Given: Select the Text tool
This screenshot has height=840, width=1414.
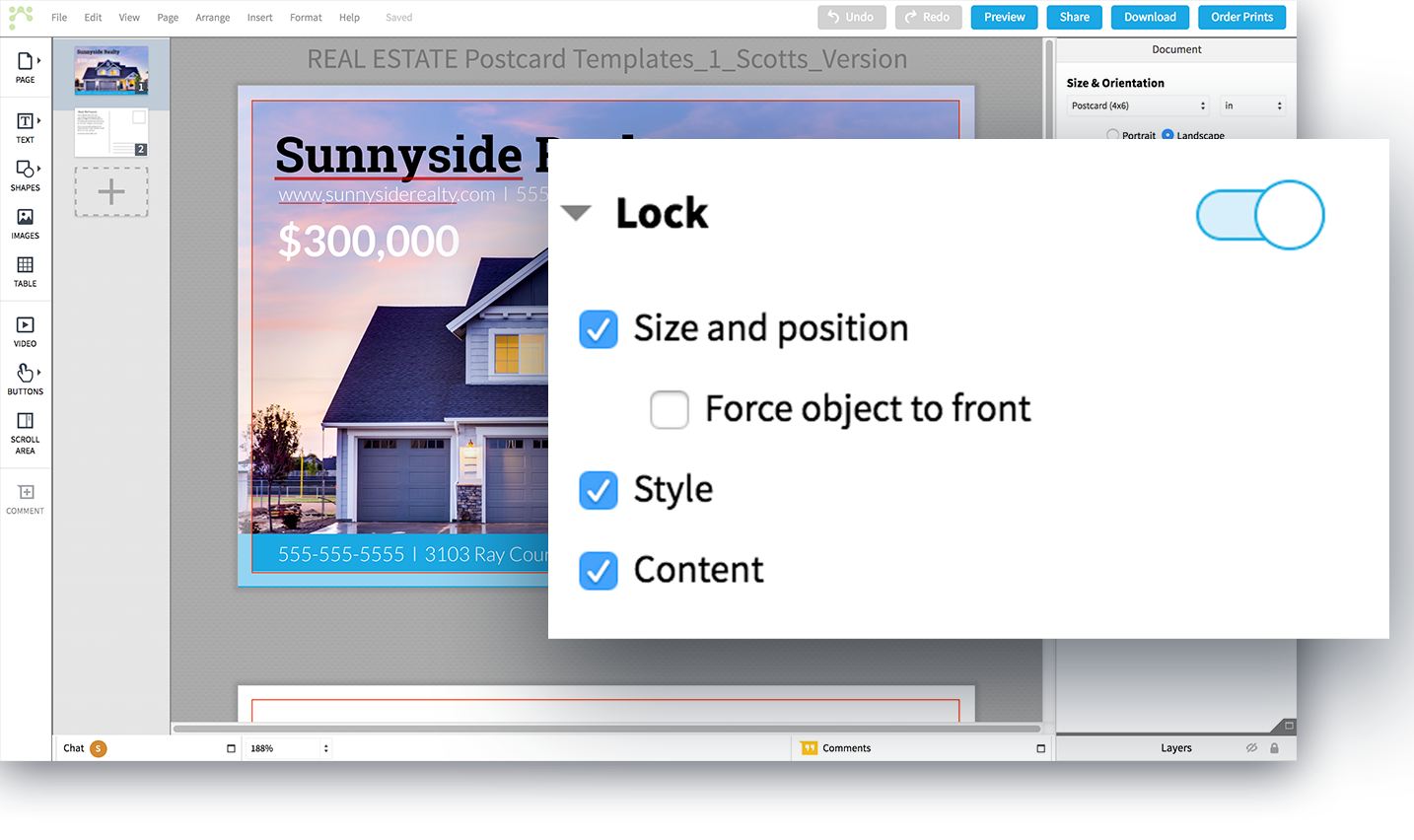Looking at the screenshot, I should (x=26, y=127).
